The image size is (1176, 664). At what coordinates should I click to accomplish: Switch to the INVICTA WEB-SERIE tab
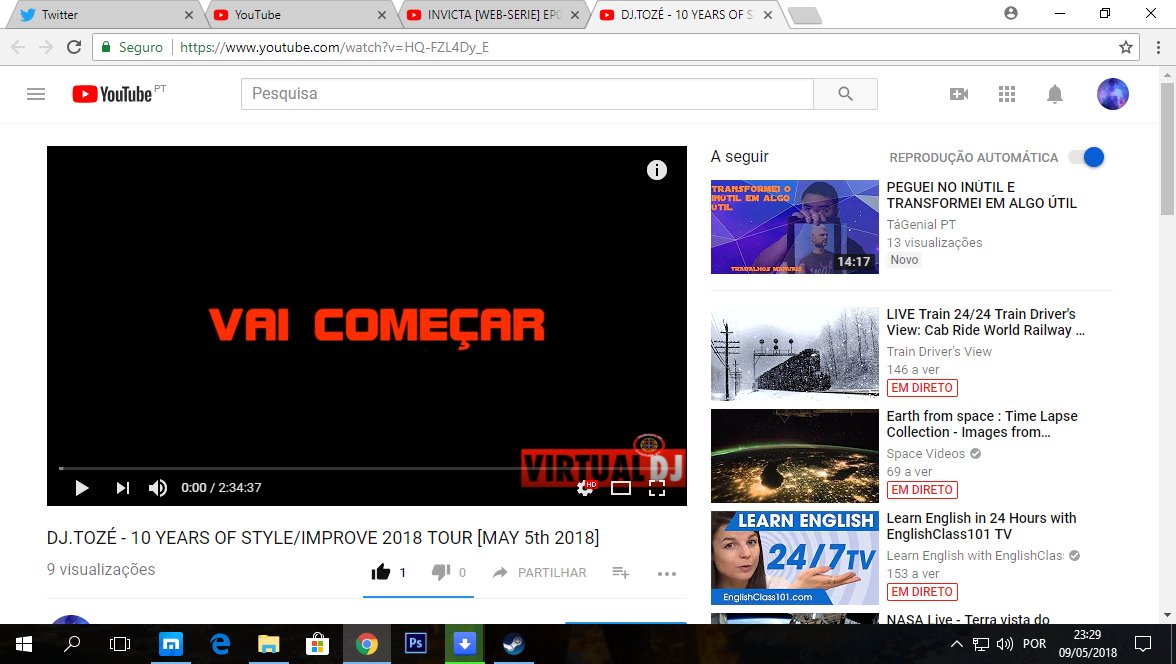click(491, 15)
